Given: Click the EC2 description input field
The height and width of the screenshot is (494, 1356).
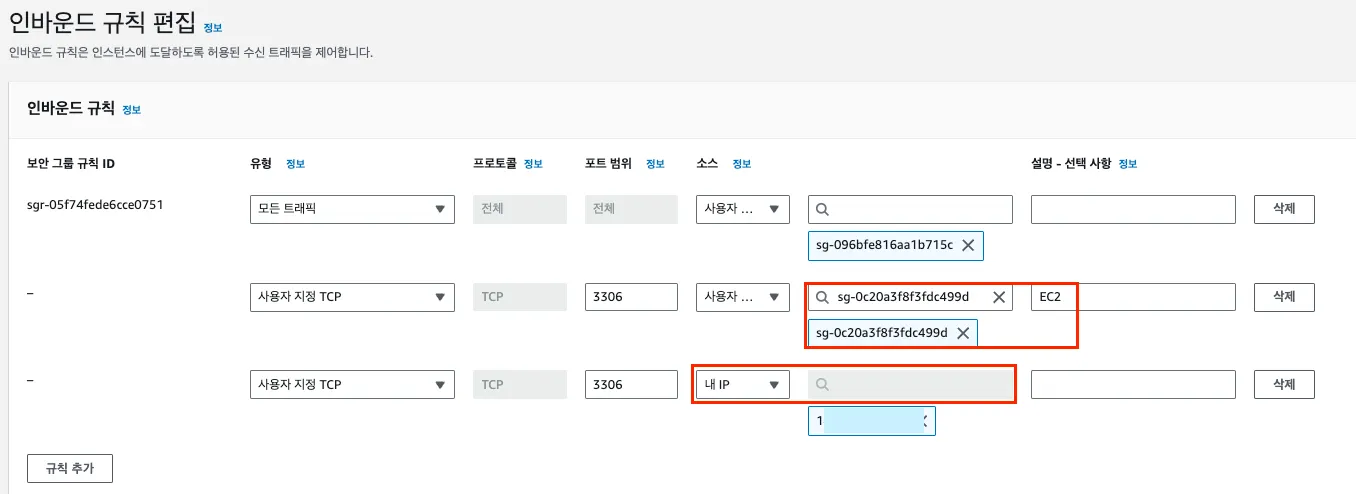Looking at the screenshot, I should pyautogui.click(x=1133, y=297).
